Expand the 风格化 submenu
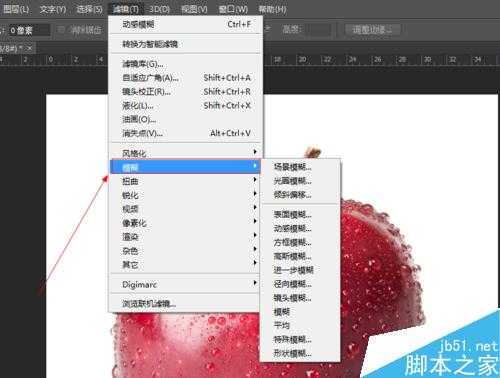This screenshot has height=378, width=500. pyautogui.click(x=186, y=153)
